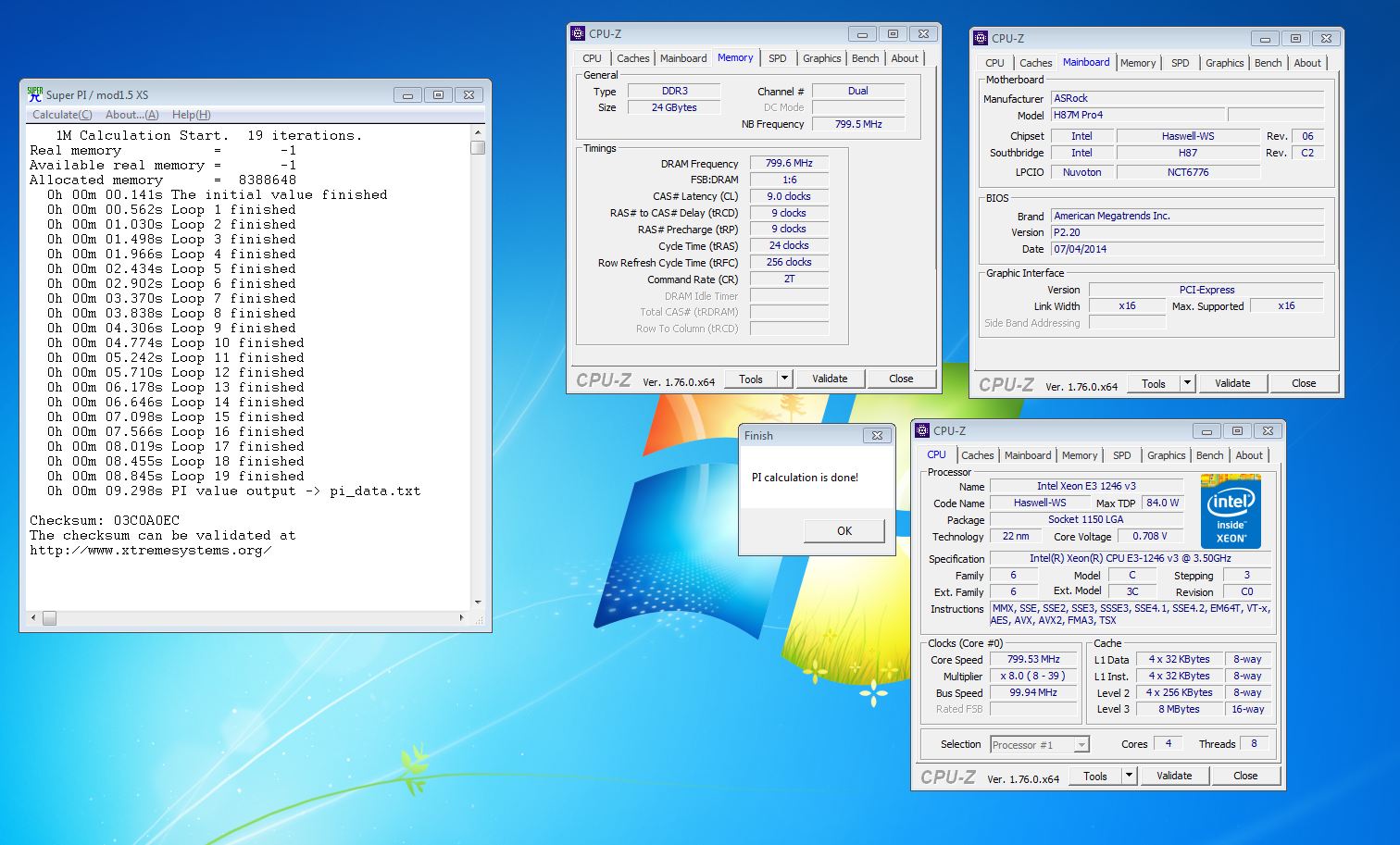The image size is (1400, 845).
Task: Select Mainboard tab in Memory window
Action: tap(683, 58)
